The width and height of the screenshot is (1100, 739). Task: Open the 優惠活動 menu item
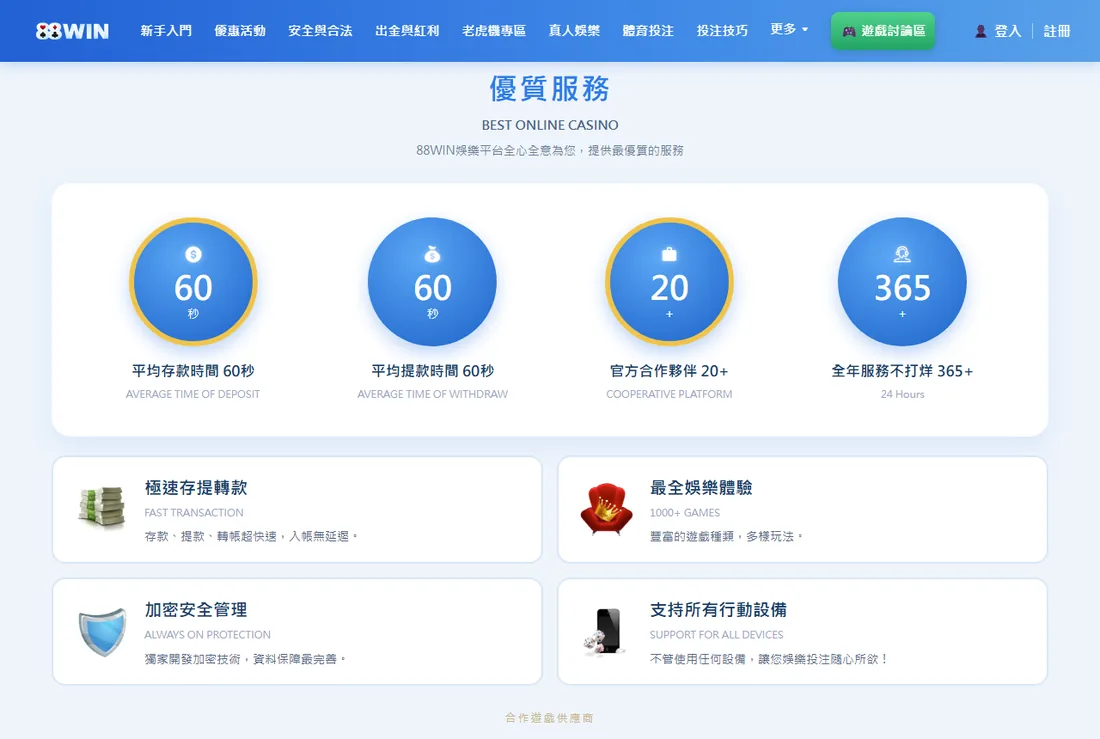(x=240, y=31)
